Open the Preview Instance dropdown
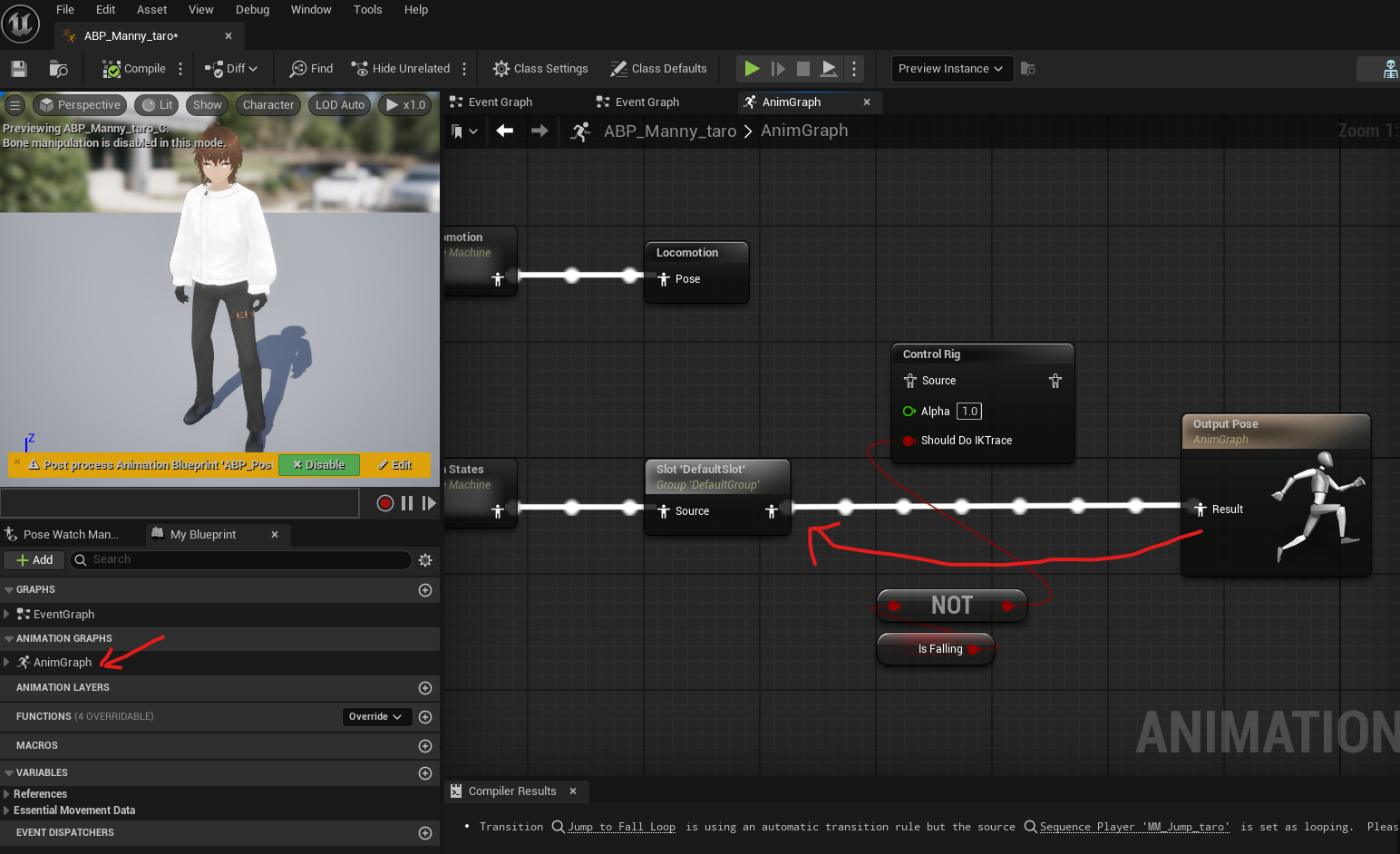The height and width of the screenshot is (854, 1400). point(952,69)
